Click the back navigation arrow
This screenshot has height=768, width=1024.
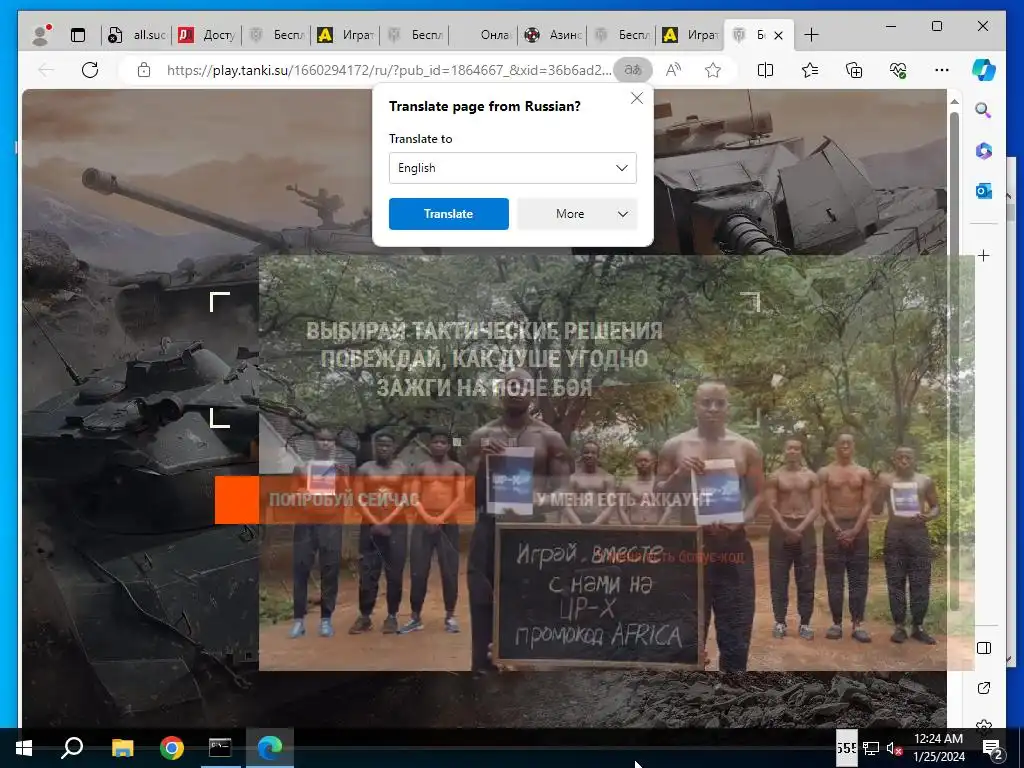pyautogui.click(x=46, y=70)
